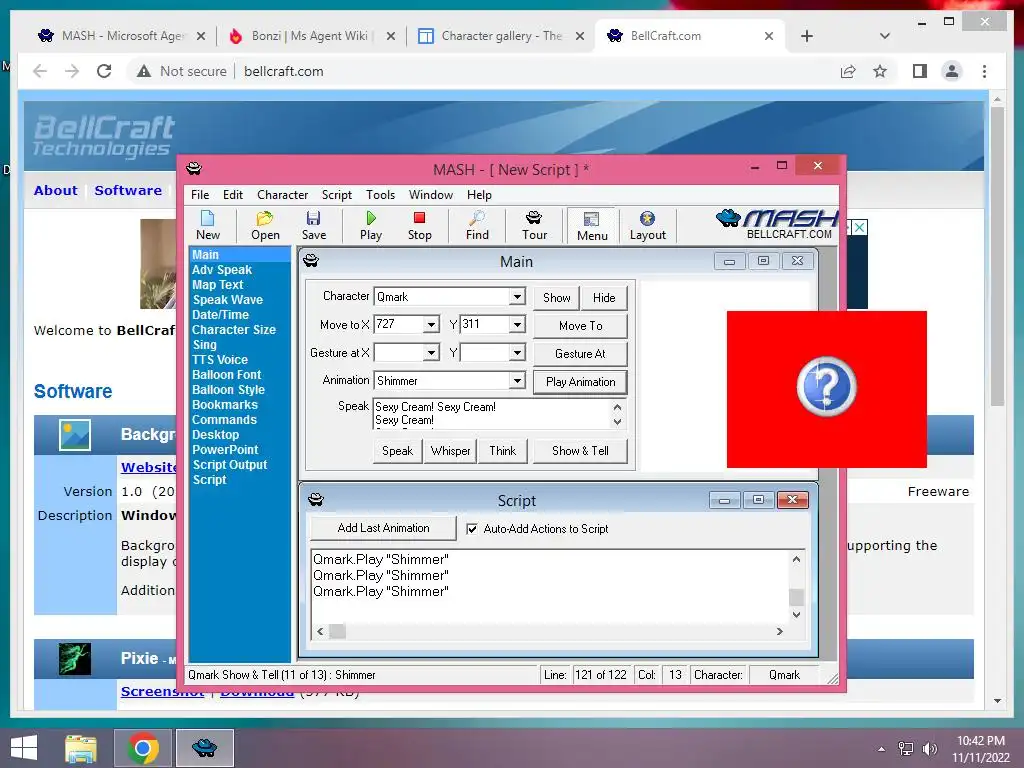Click the Chrome share page icon
Viewport: 1024px width, 768px height.
click(848, 71)
